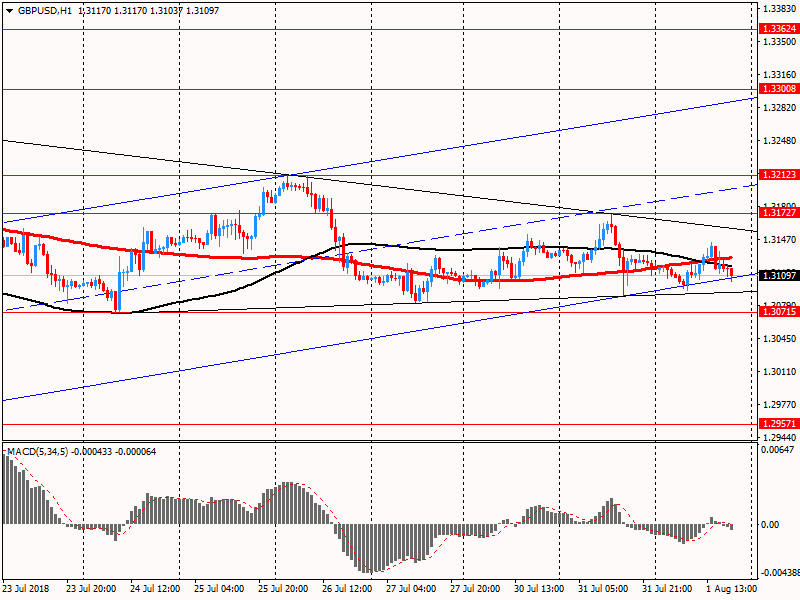Click the 30 Jul 13:00 time label
This screenshot has height=600, width=800.
539,589
